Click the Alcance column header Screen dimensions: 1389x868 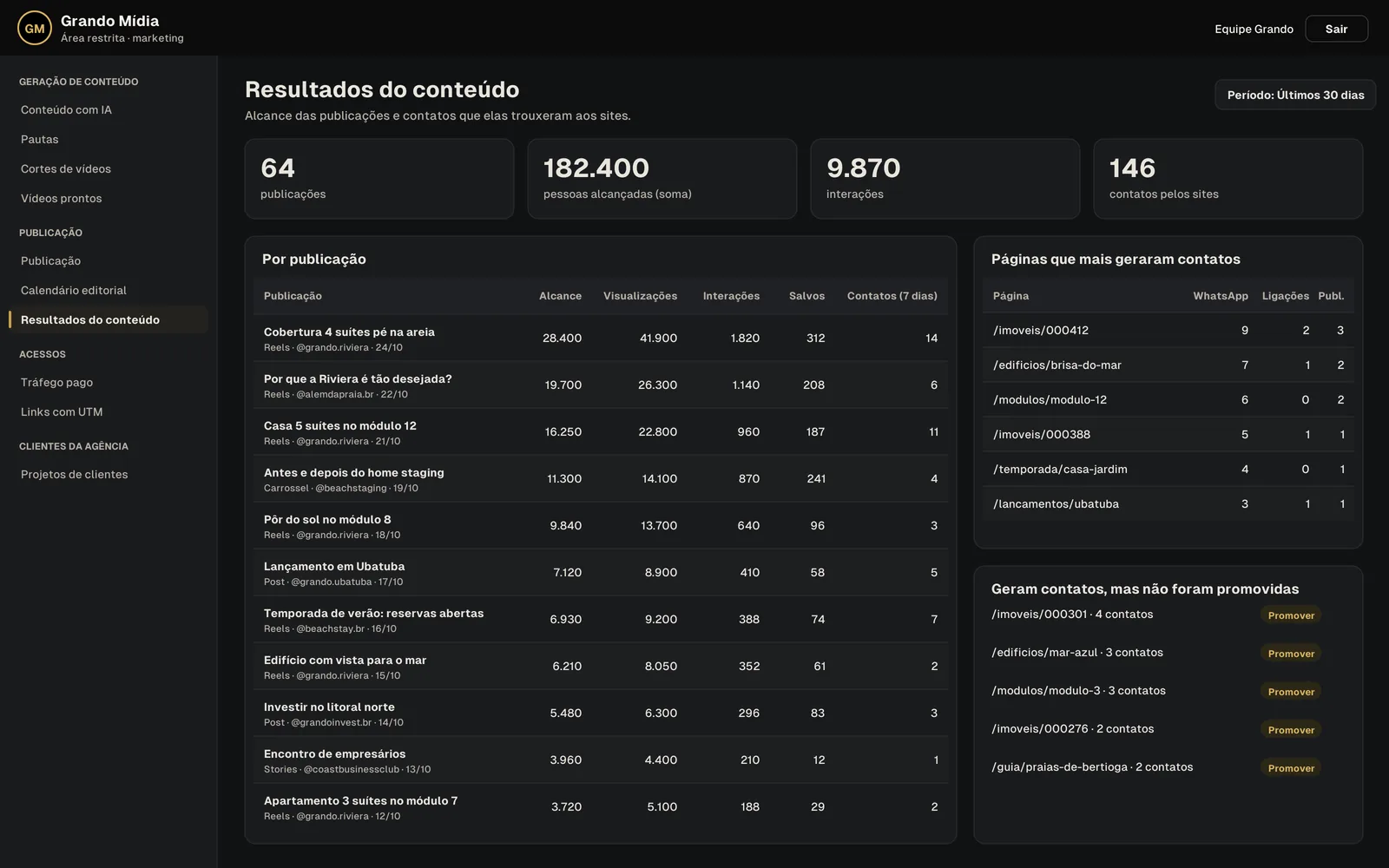click(x=560, y=296)
